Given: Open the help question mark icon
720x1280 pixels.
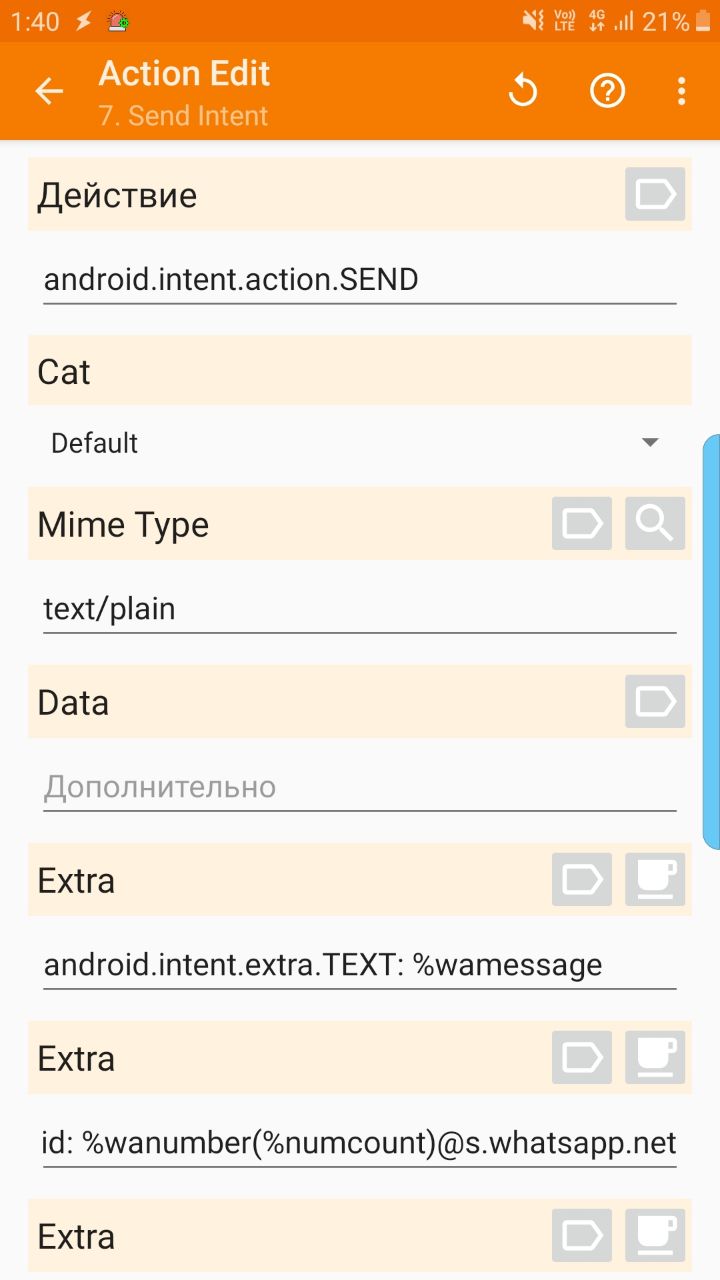Looking at the screenshot, I should pyautogui.click(x=607, y=92).
